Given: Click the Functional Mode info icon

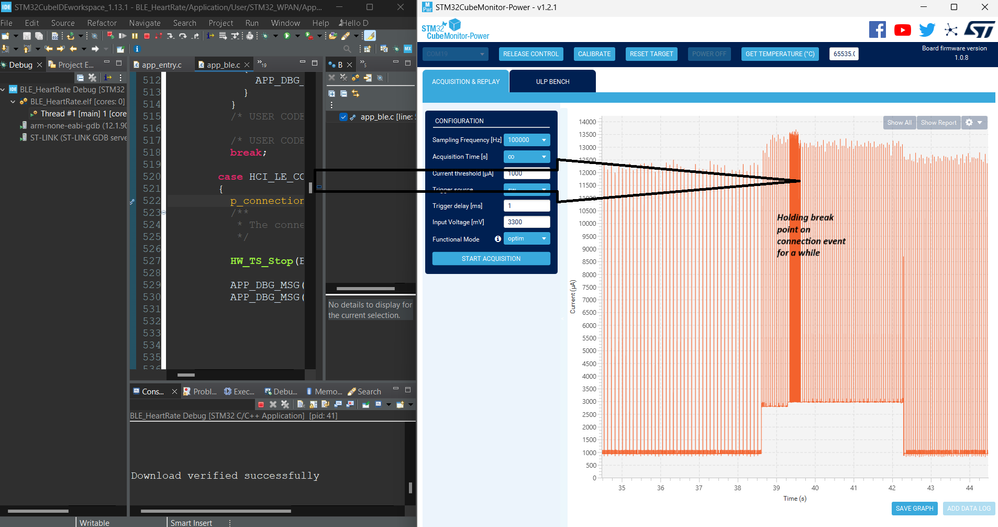Looking at the screenshot, I should (x=498, y=239).
